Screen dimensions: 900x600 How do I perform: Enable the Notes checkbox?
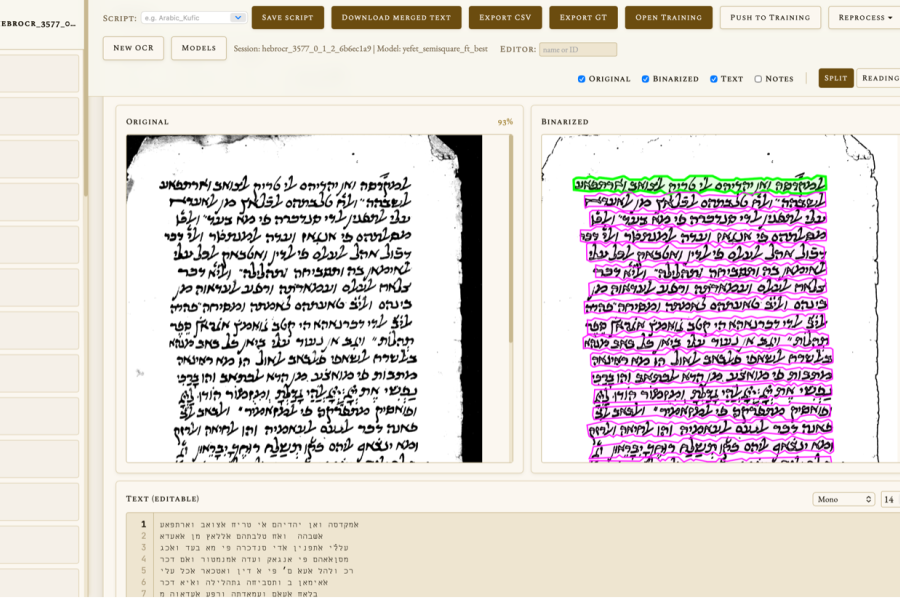pyautogui.click(x=758, y=79)
